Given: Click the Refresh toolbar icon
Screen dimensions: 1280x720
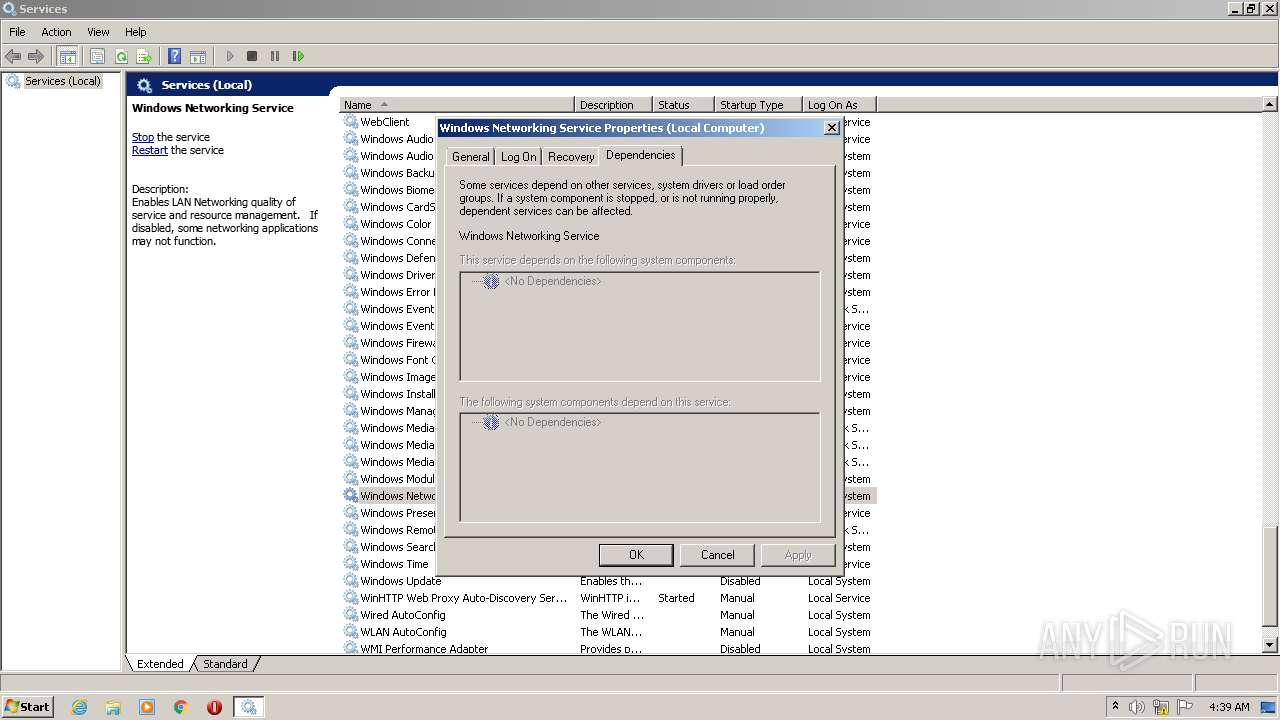Looking at the screenshot, I should [x=121, y=57].
